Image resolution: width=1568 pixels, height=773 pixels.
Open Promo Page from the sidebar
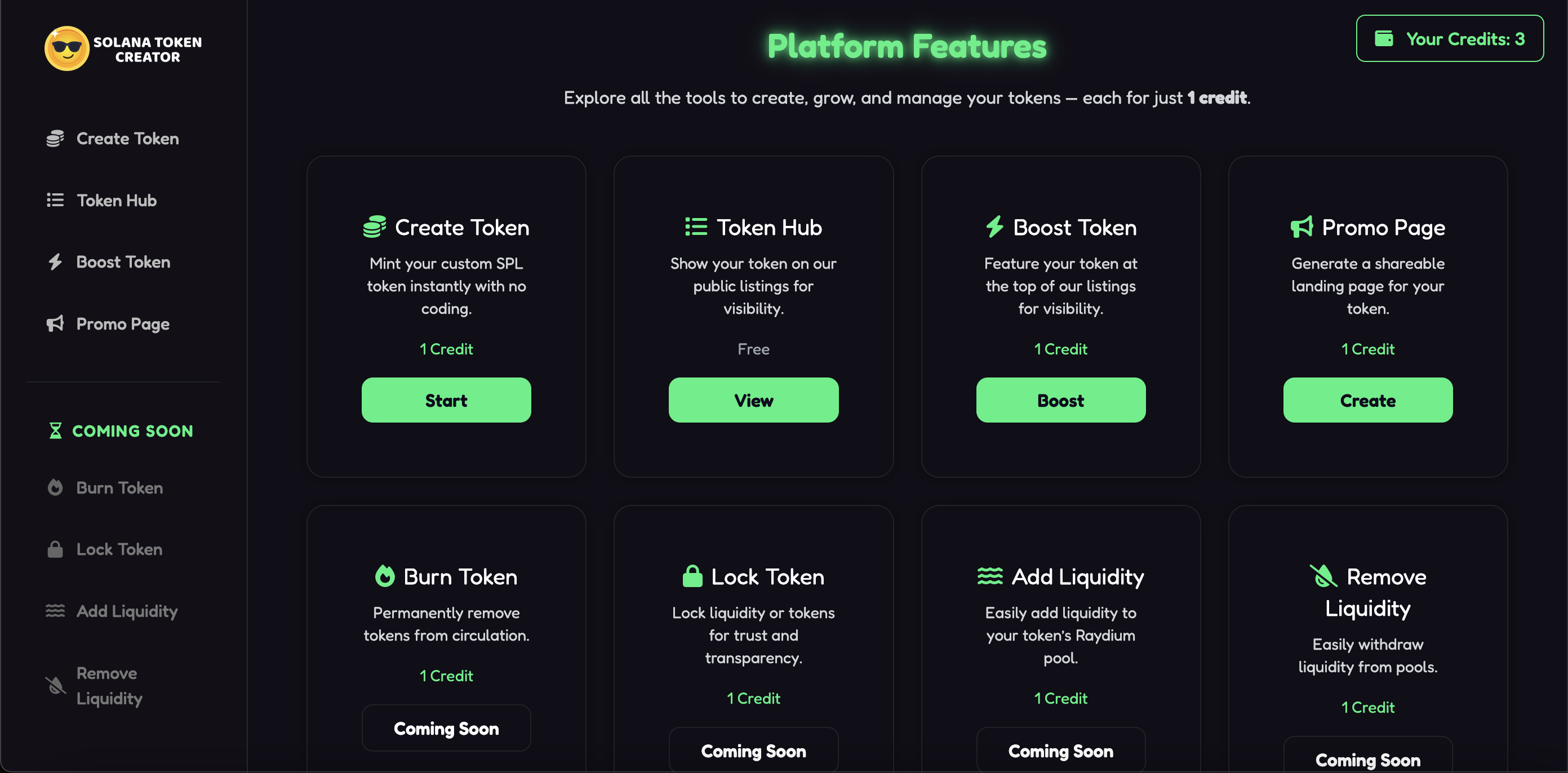tap(122, 324)
